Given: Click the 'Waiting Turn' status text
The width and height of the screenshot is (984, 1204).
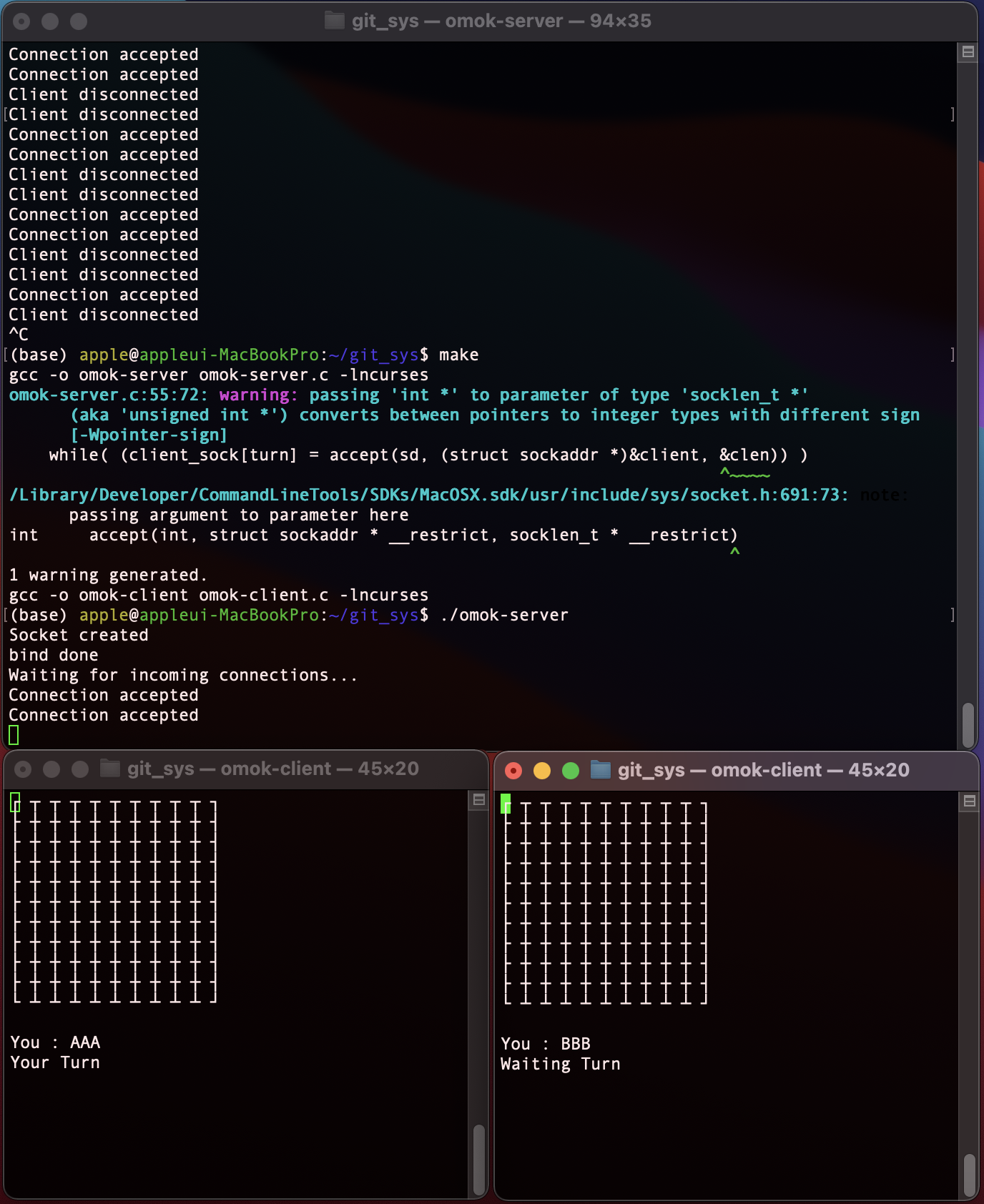Looking at the screenshot, I should [x=561, y=1064].
